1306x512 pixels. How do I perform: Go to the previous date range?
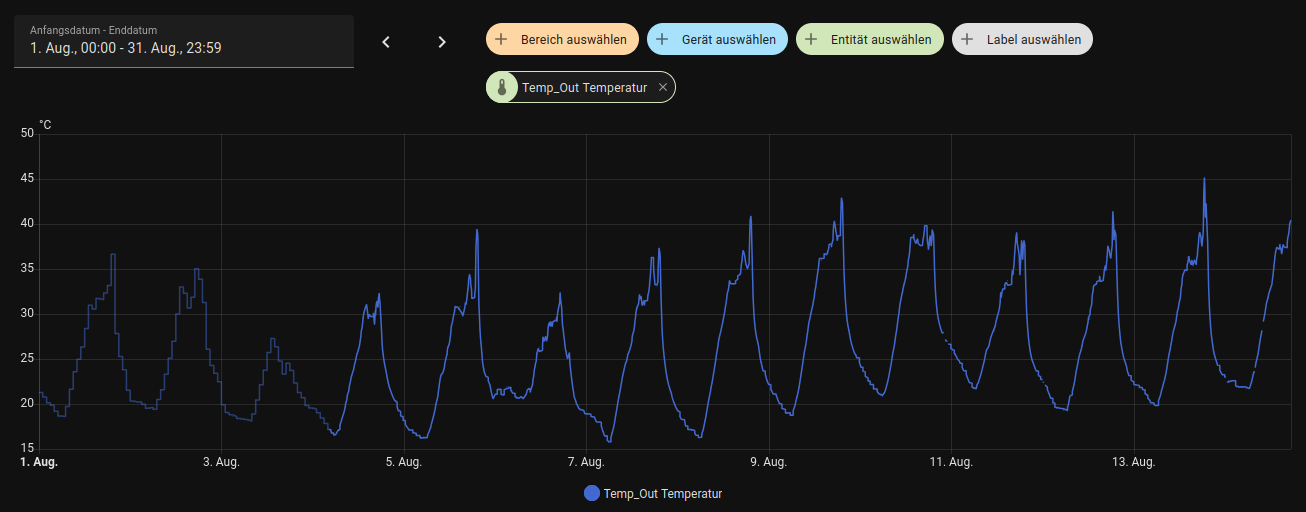pos(386,42)
